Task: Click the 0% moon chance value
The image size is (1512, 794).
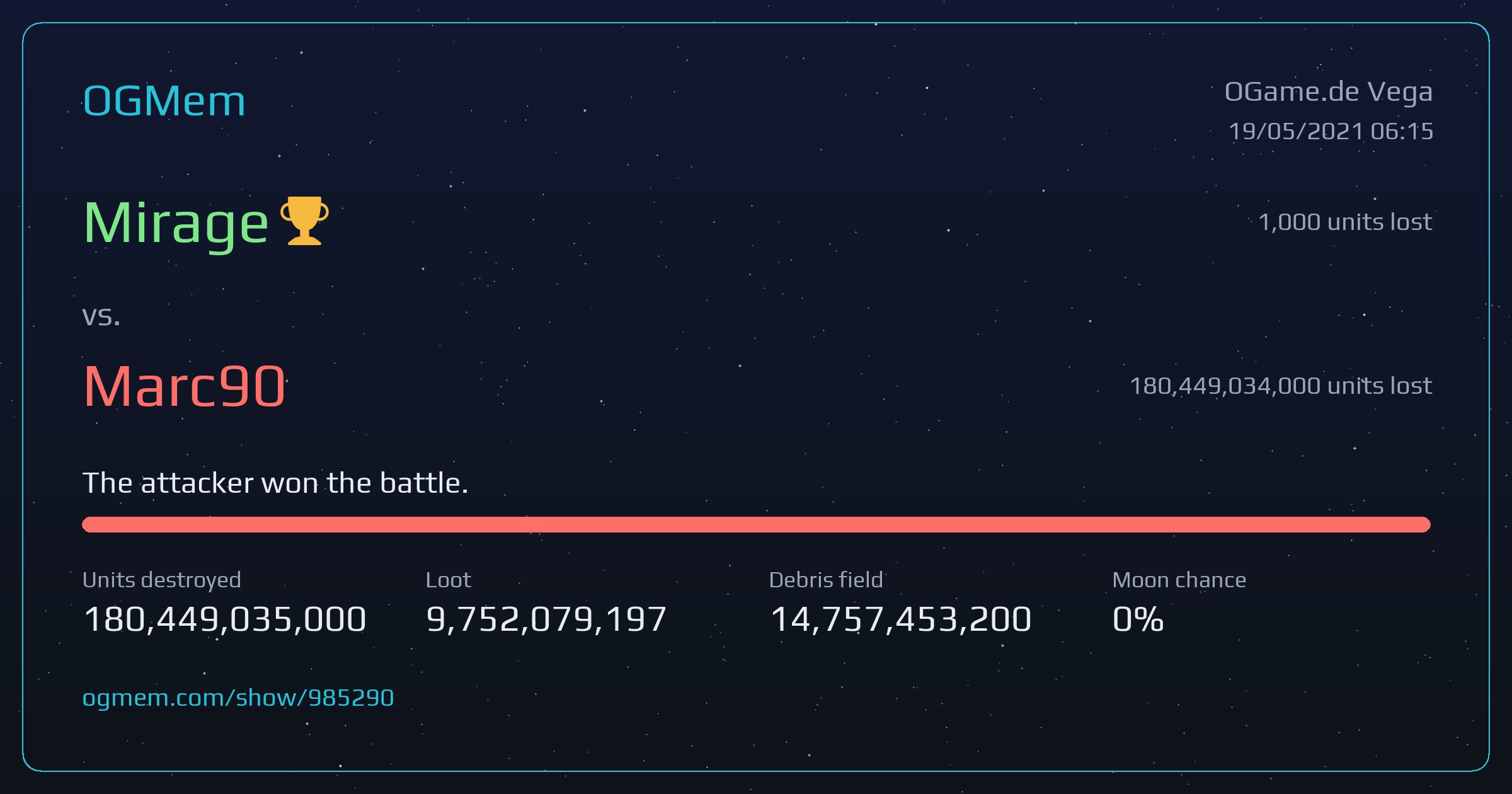Action: [x=1138, y=619]
